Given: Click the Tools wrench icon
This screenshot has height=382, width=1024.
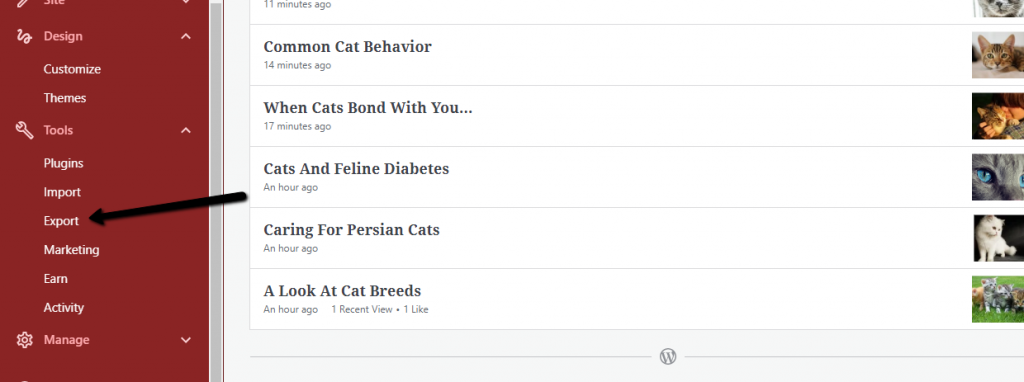Looking at the screenshot, I should click(24, 131).
